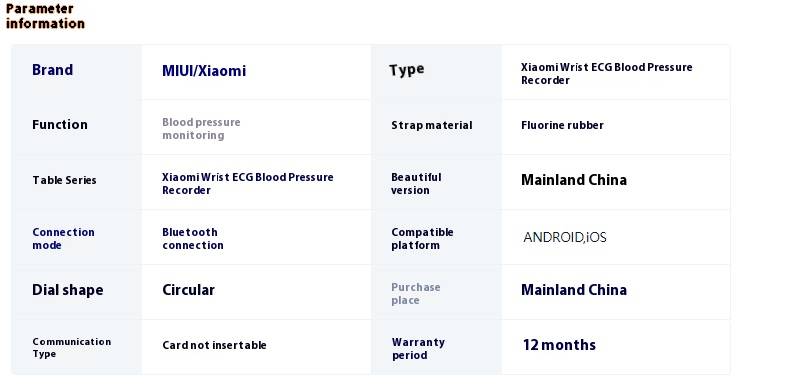Click the Parameter information heading

pyautogui.click(x=45, y=16)
